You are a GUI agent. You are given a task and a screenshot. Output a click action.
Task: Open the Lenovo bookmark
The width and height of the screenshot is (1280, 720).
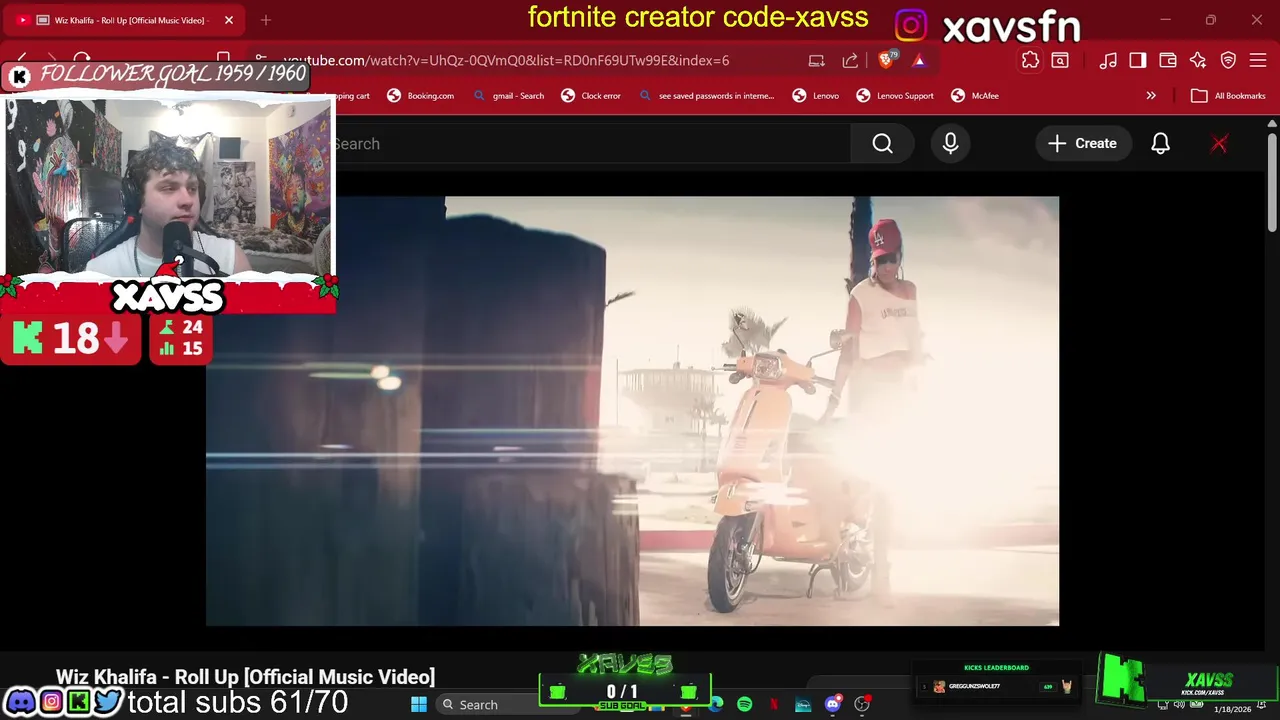[816, 96]
